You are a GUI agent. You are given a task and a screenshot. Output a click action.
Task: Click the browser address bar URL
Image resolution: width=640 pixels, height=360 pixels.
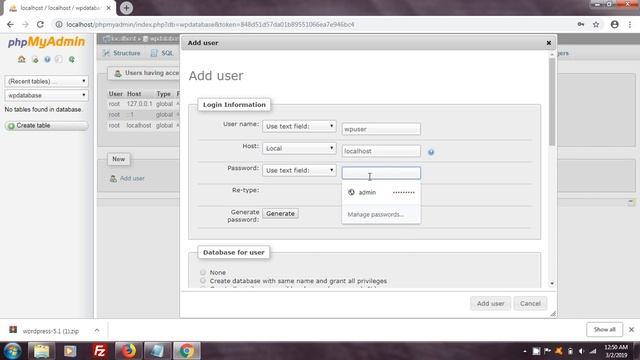click(211, 24)
